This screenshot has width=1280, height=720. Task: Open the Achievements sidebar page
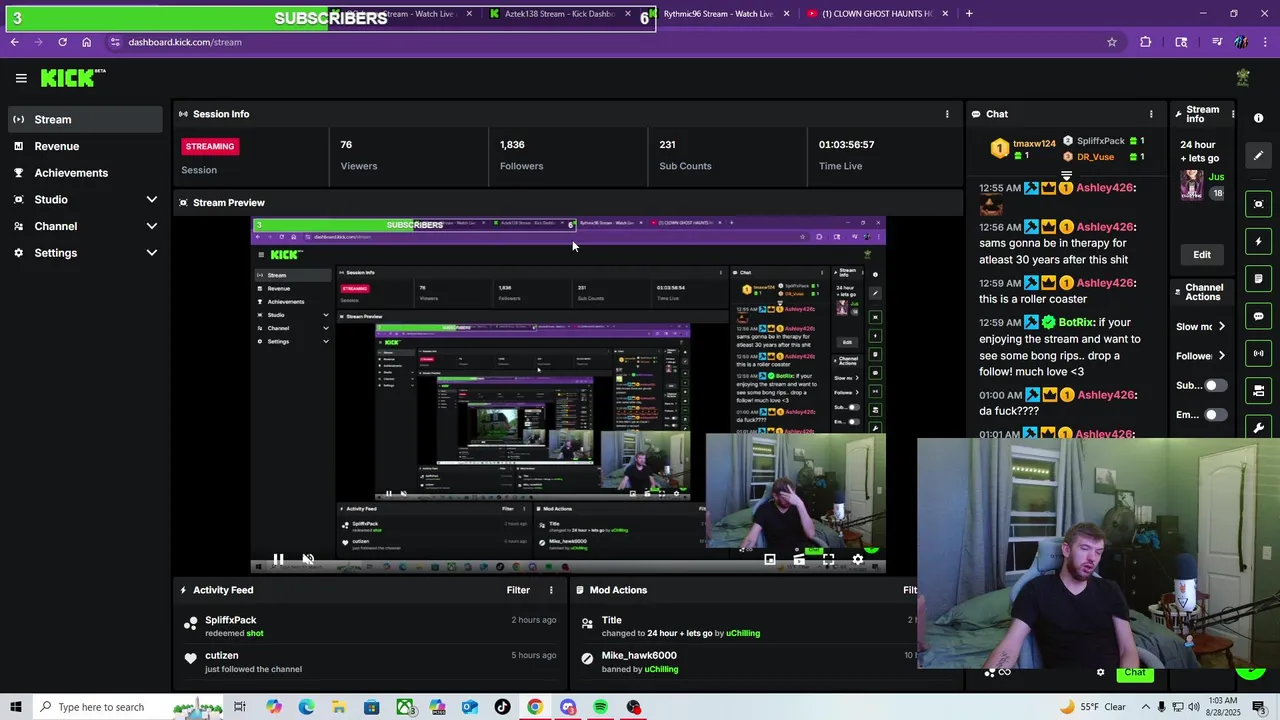coord(85,173)
